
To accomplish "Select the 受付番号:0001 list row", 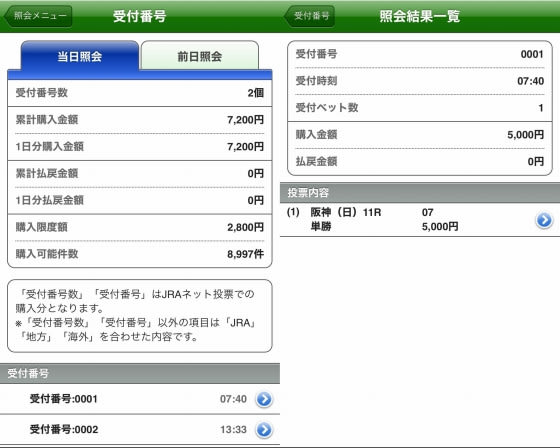I will click(x=140, y=399).
